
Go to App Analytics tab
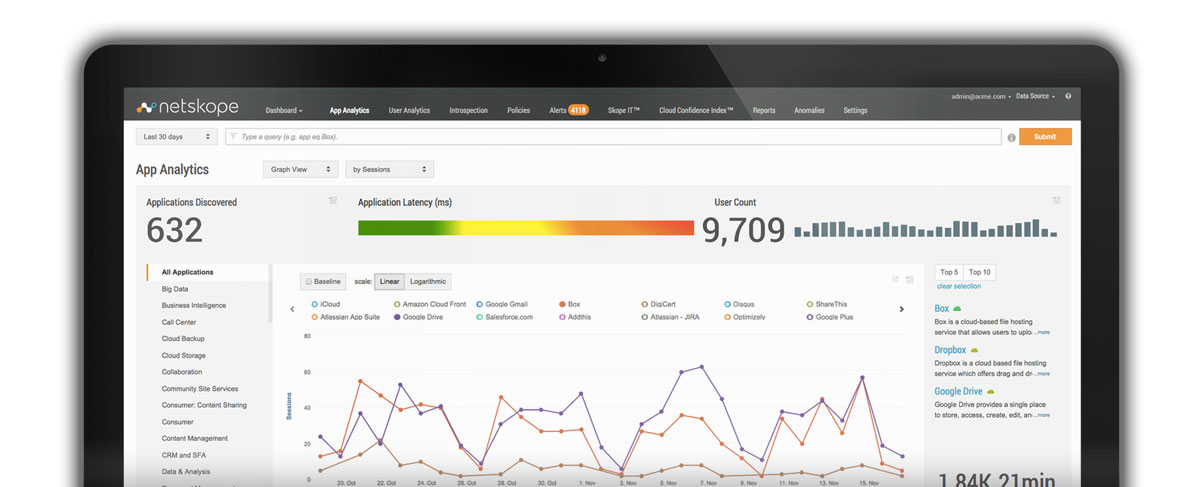click(x=349, y=110)
